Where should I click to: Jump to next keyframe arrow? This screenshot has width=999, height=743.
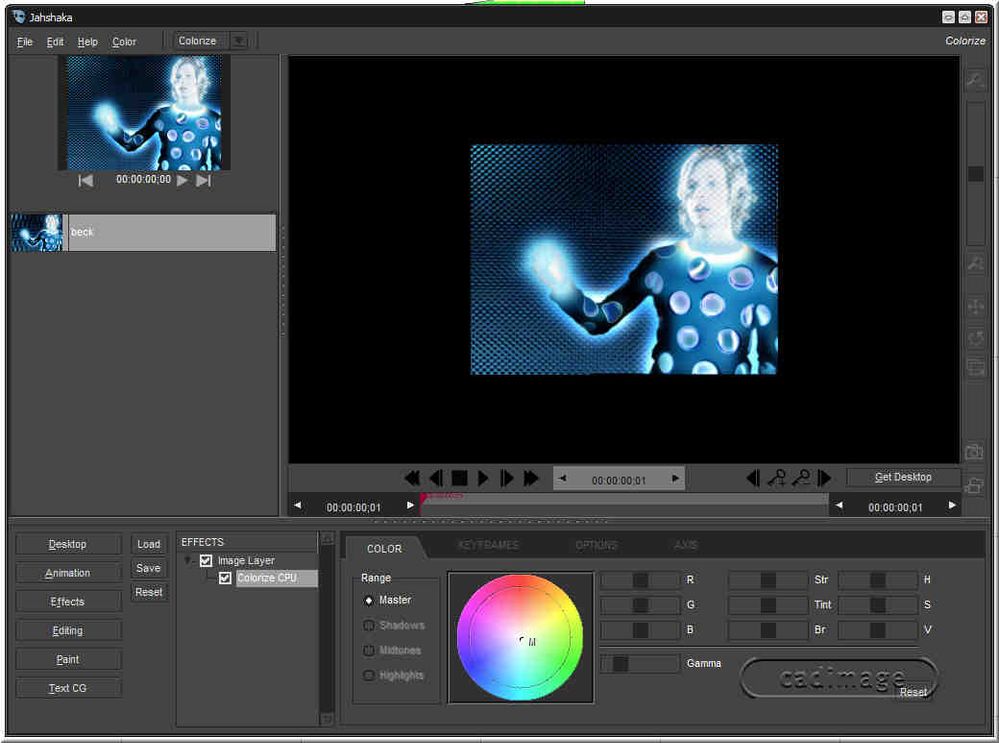(x=824, y=478)
